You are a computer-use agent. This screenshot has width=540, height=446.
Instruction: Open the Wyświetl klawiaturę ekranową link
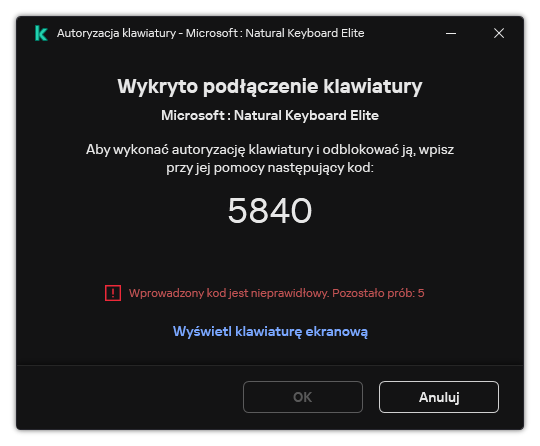click(270, 331)
